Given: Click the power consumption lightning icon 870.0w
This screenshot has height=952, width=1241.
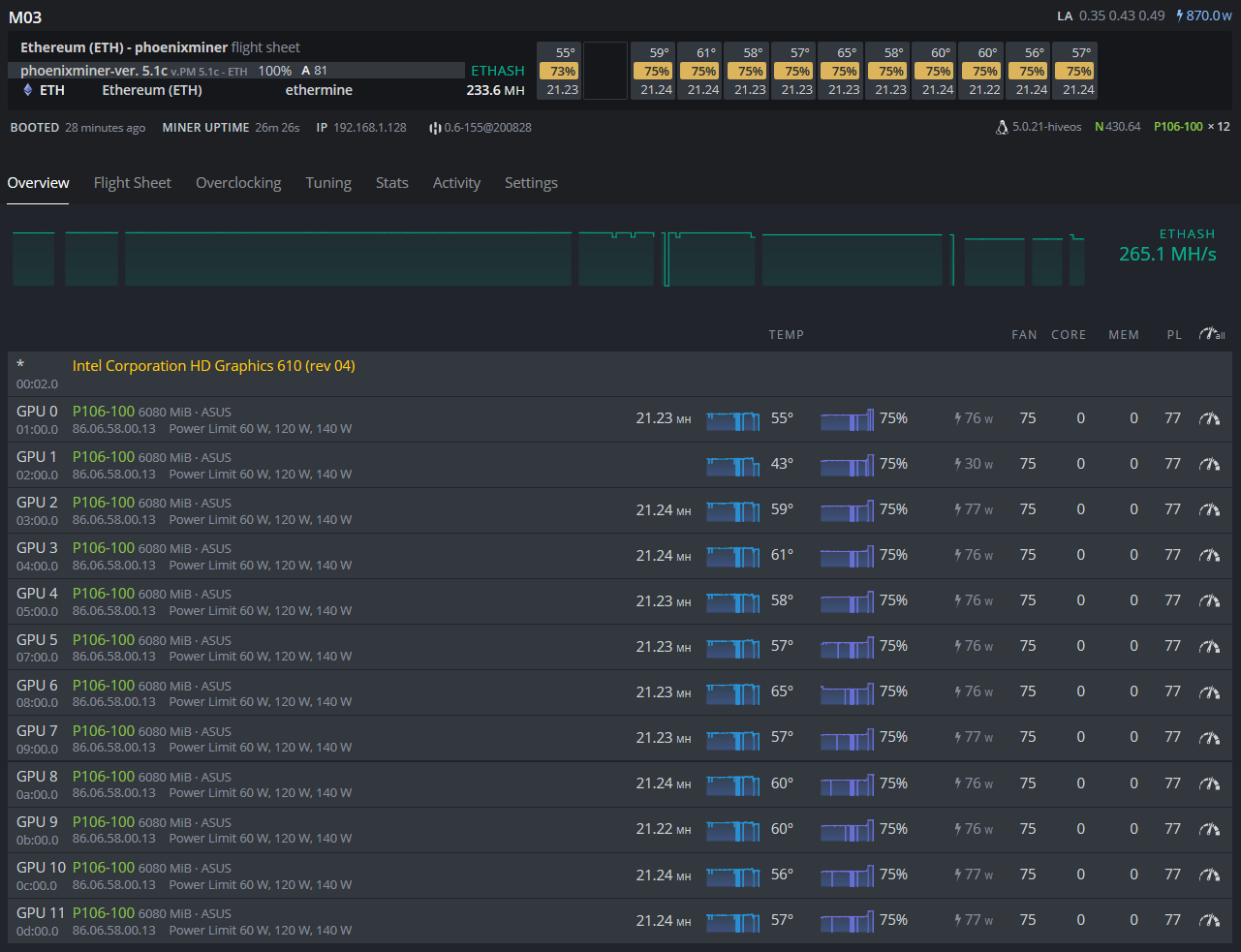Looking at the screenshot, I should (x=1179, y=15).
